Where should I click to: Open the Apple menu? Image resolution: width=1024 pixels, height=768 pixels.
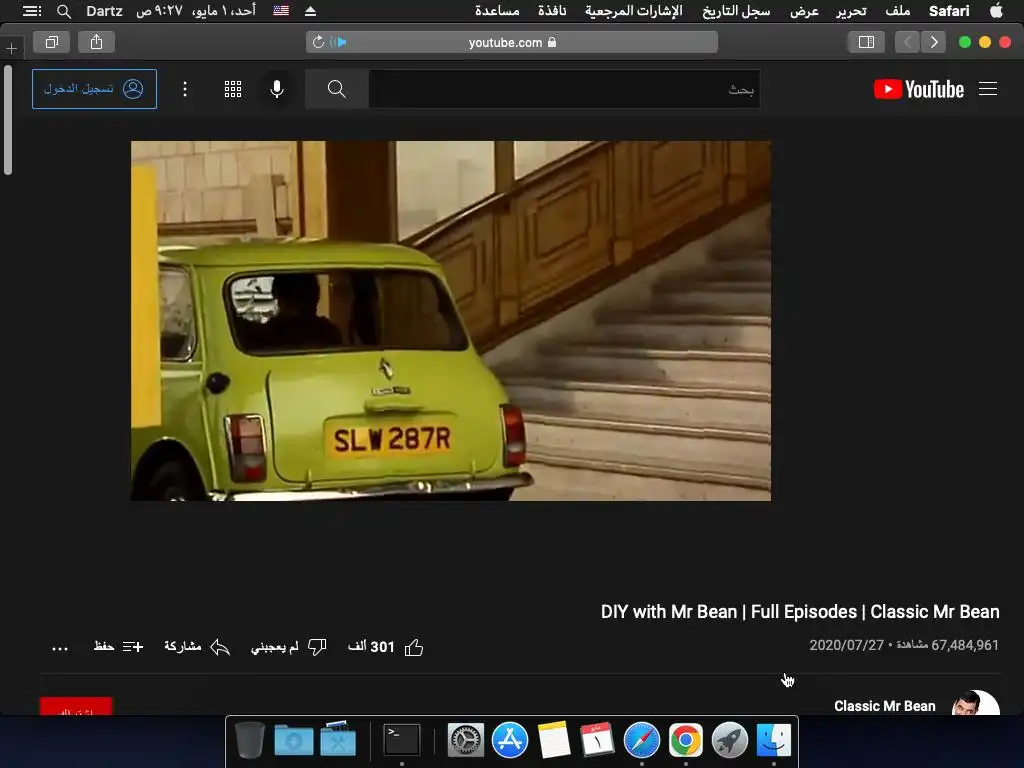[x=997, y=10]
